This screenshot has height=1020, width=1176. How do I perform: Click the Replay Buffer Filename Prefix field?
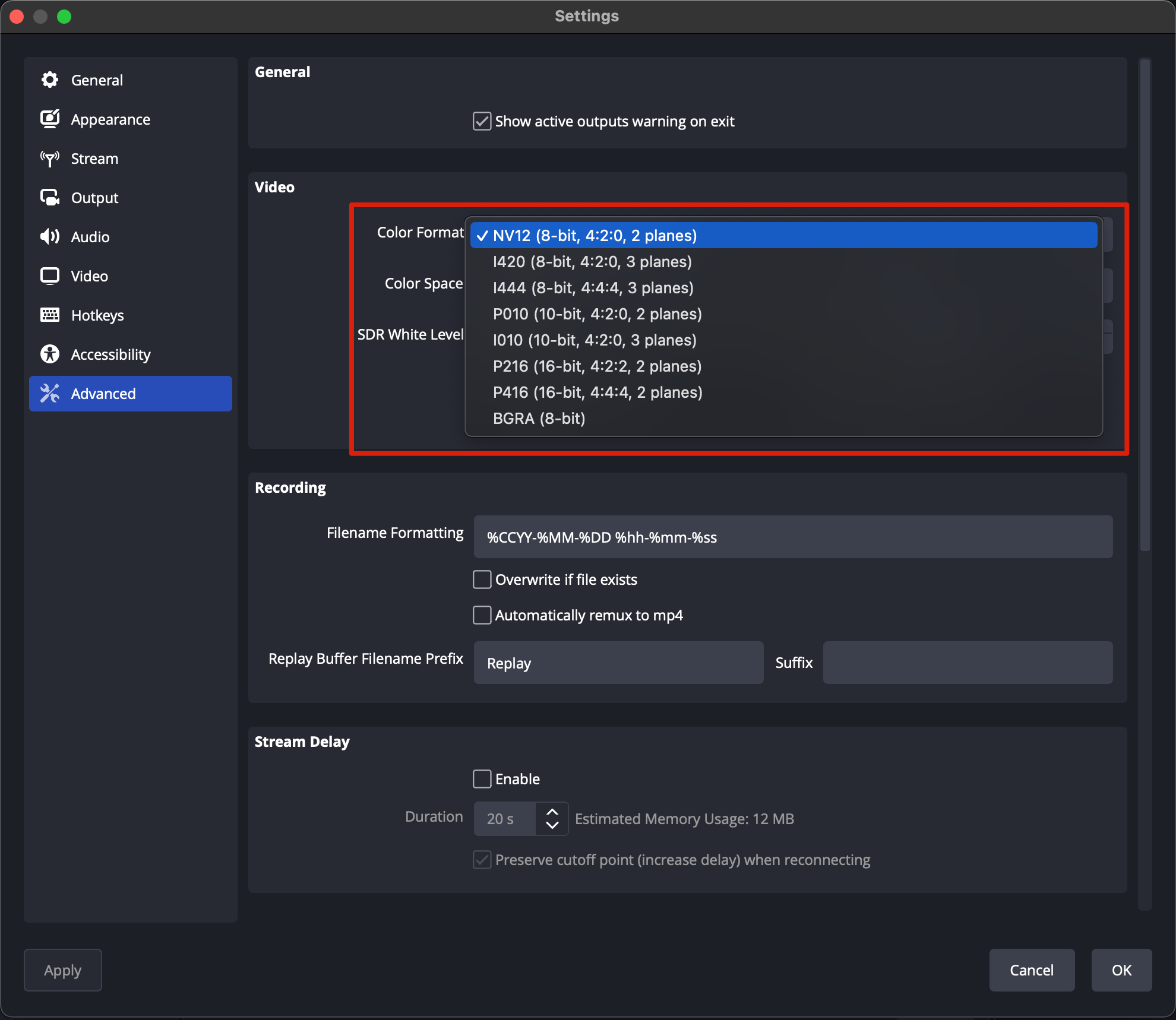click(x=618, y=663)
